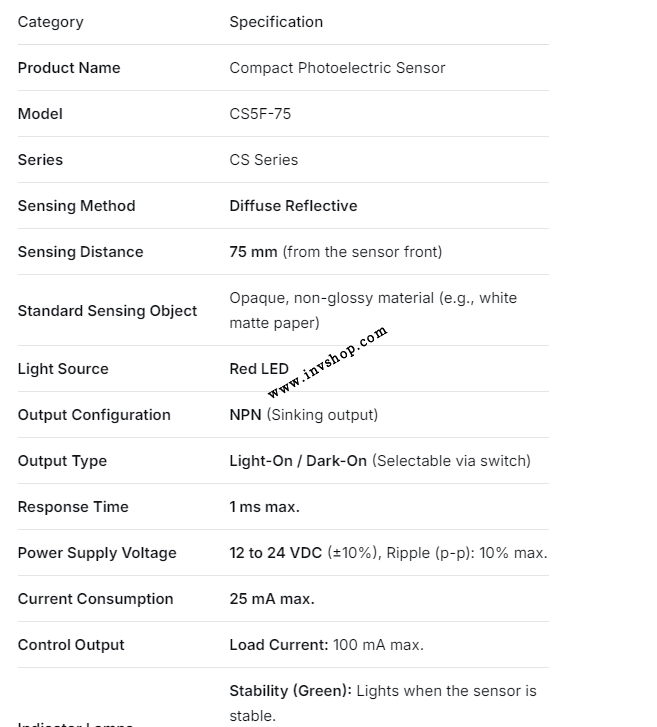The width and height of the screenshot is (657, 727).
Task: Click the 1 ms max. response time
Action: point(264,507)
